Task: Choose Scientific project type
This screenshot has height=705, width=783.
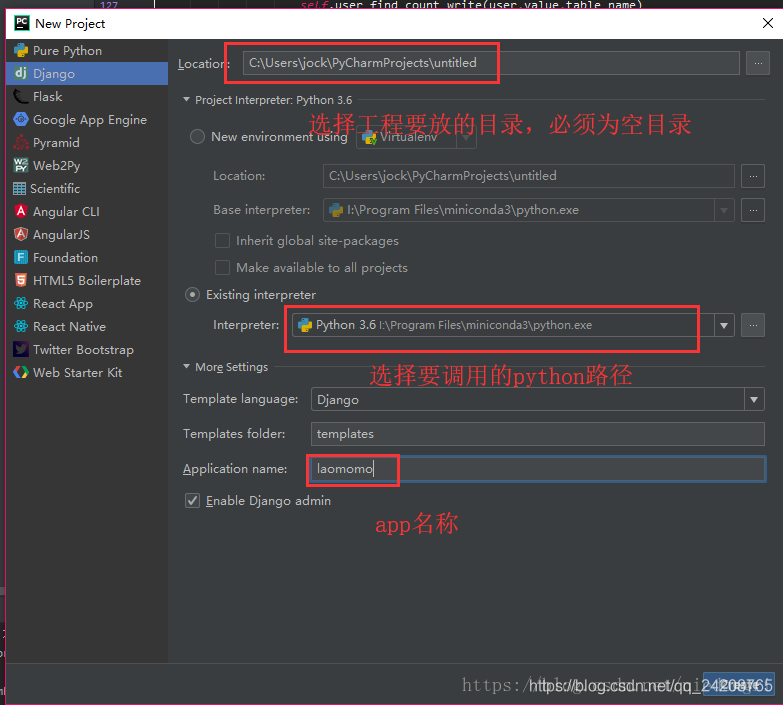Action: tap(87, 188)
